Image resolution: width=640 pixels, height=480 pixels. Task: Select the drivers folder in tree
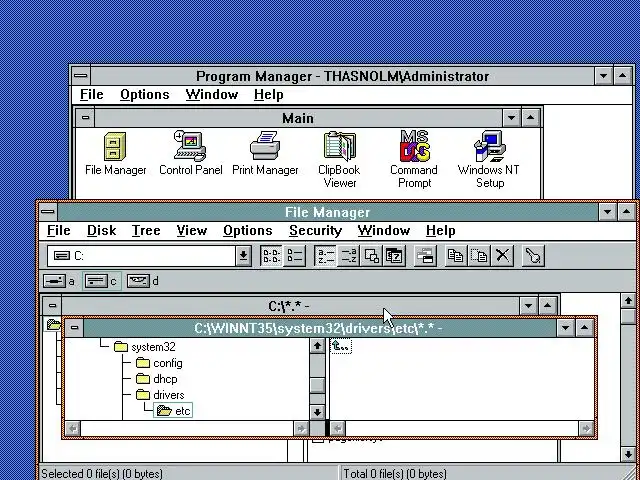[x=160, y=395]
